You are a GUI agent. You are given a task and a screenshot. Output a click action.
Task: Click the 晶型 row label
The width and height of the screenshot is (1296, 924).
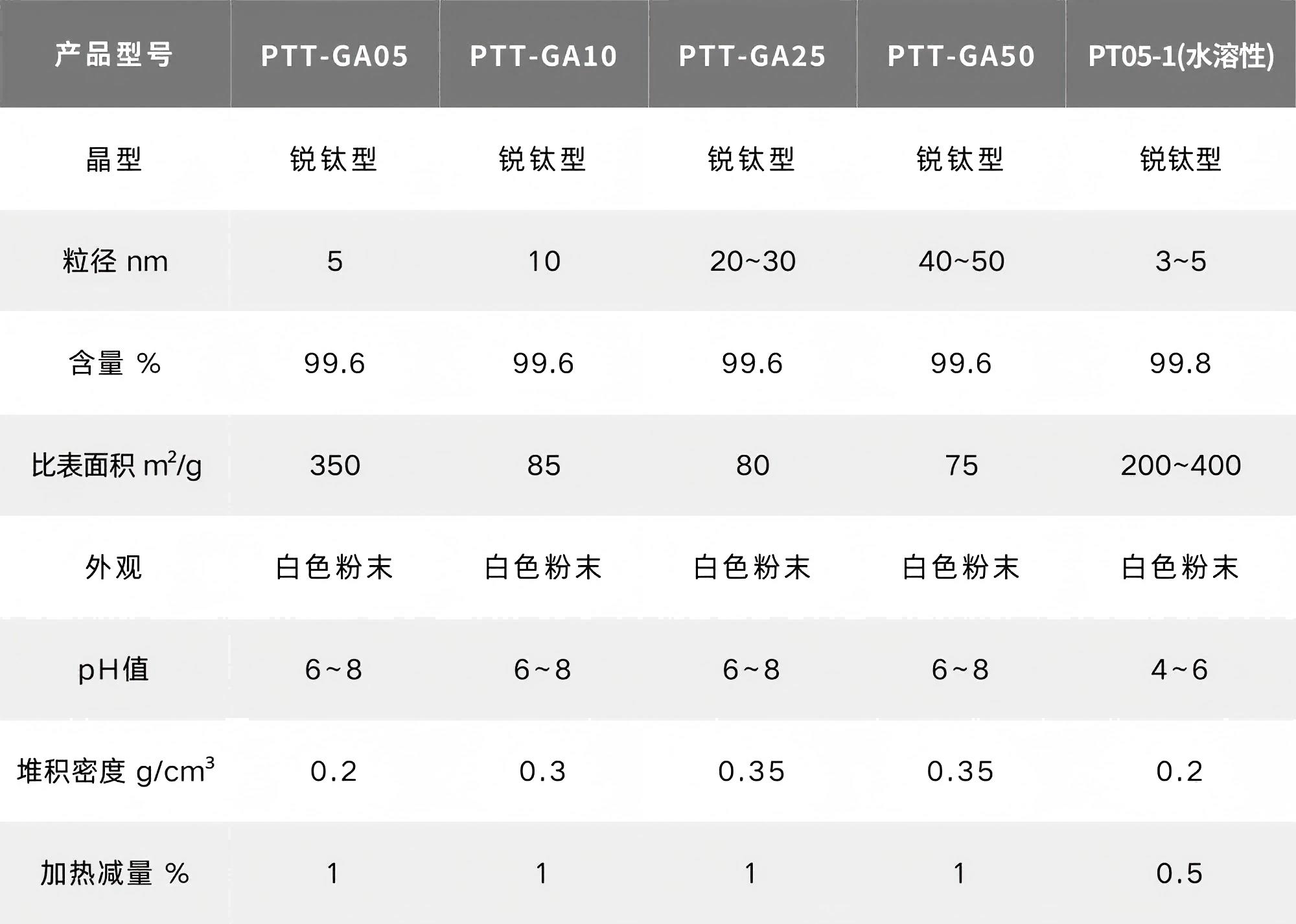[114, 159]
